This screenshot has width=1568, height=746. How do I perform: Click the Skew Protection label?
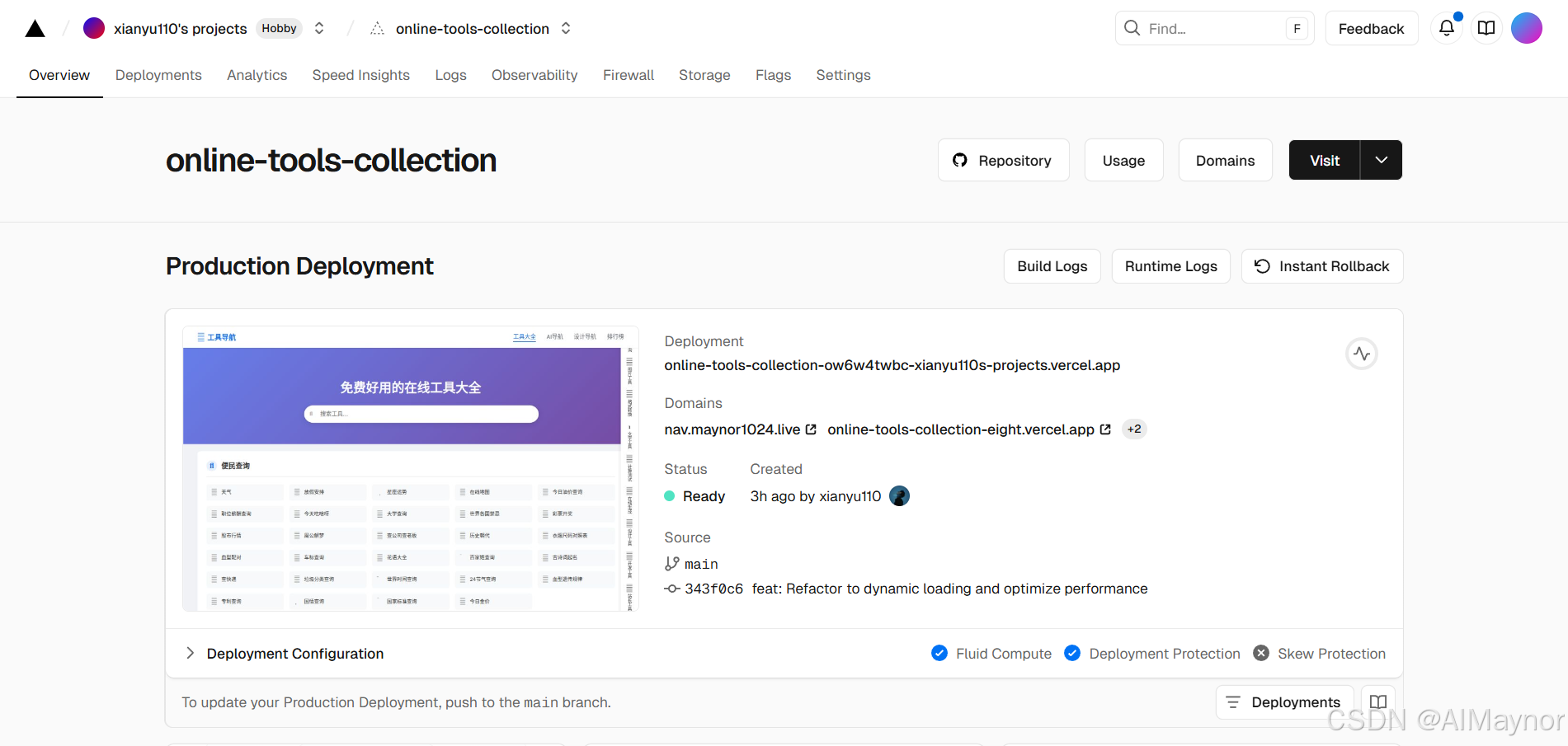[1332, 654]
